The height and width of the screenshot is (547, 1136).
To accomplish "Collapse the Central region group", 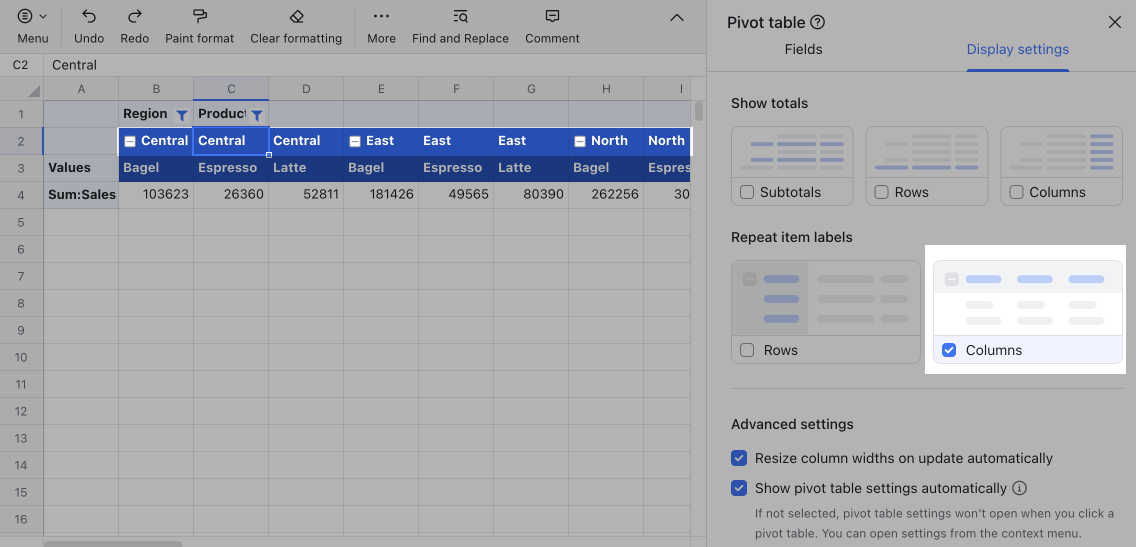I will coord(130,141).
